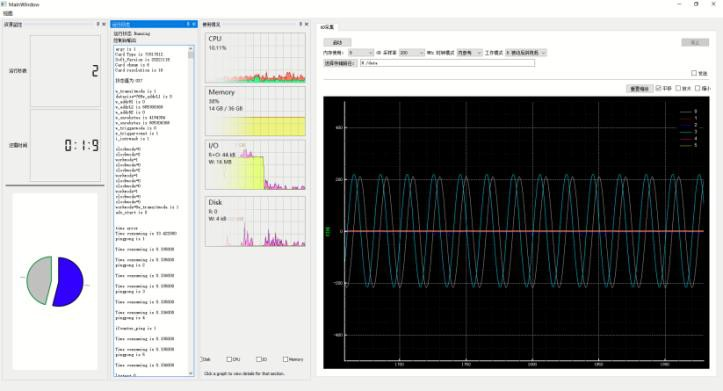Click legend entry 5 in plot
Viewport: 723px width, 391px height.
pyautogui.click(x=689, y=145)
